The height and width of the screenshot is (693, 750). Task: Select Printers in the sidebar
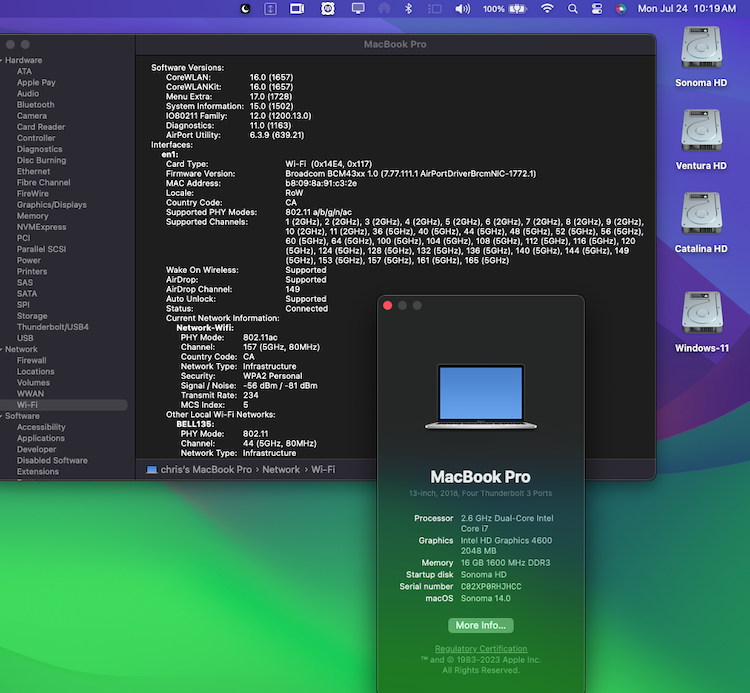pos(32,271)
